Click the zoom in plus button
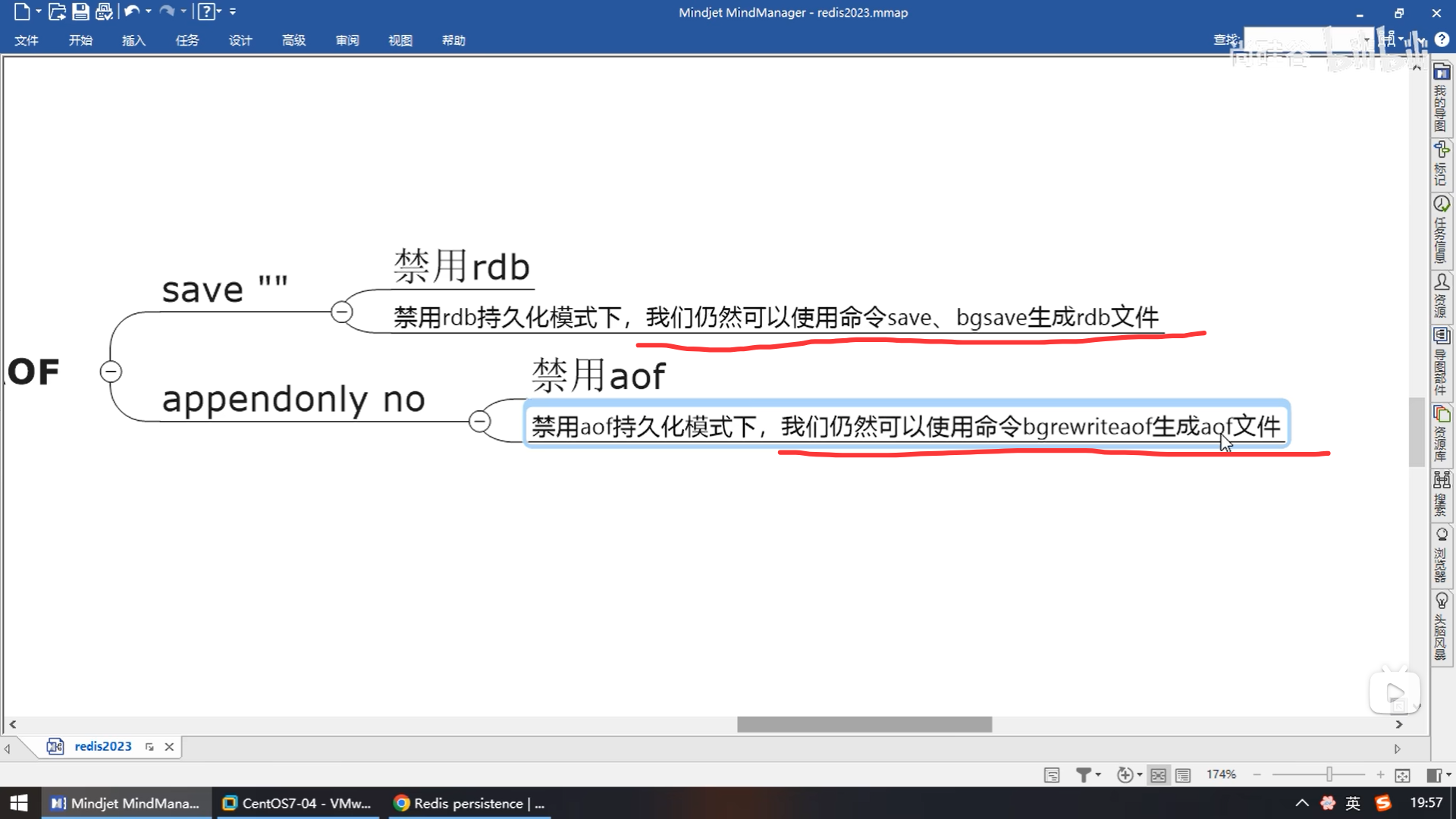1456x819 pixels. (x=1380, y=774)
